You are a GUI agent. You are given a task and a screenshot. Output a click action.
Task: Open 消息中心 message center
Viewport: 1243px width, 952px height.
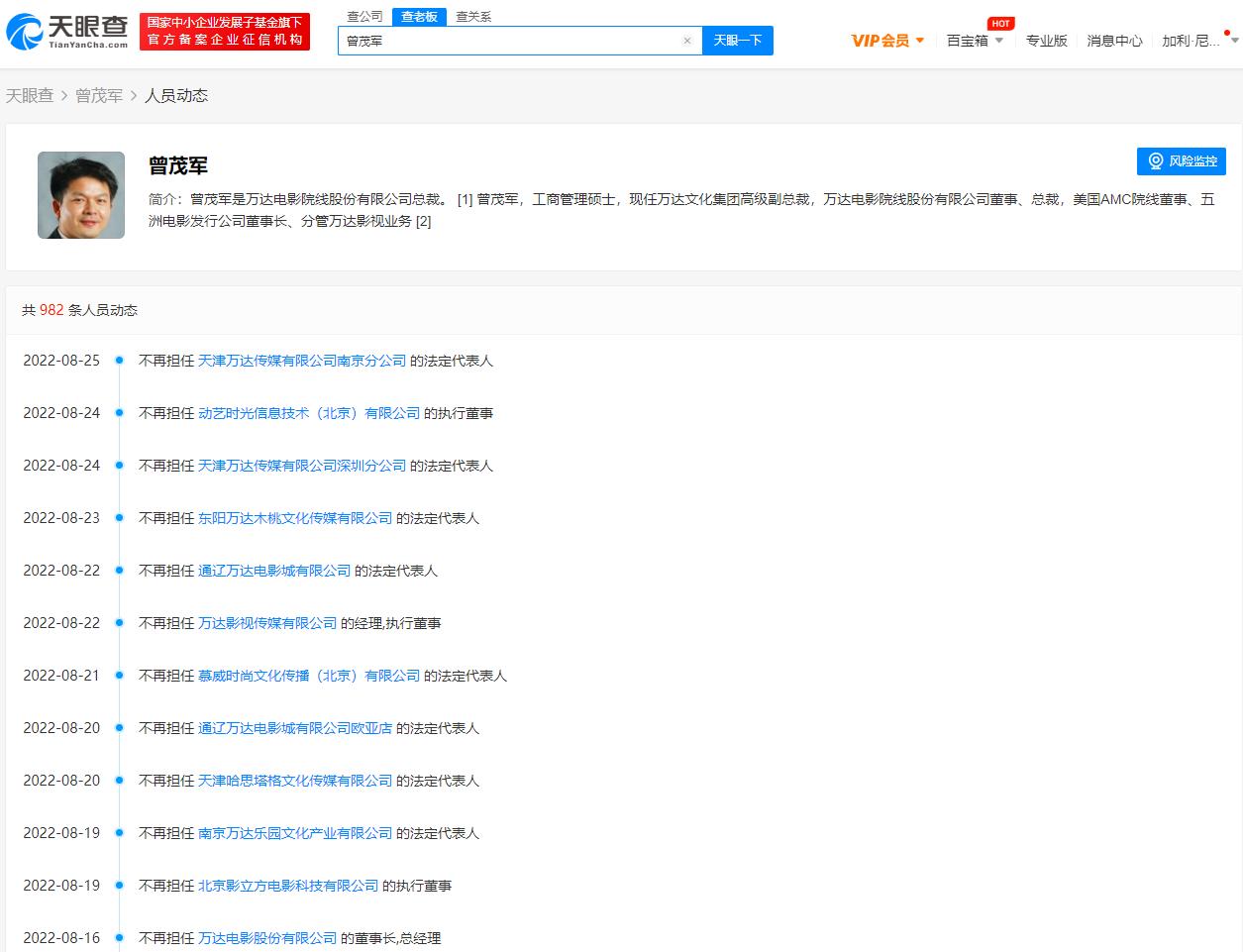[x=1114, y=41]
